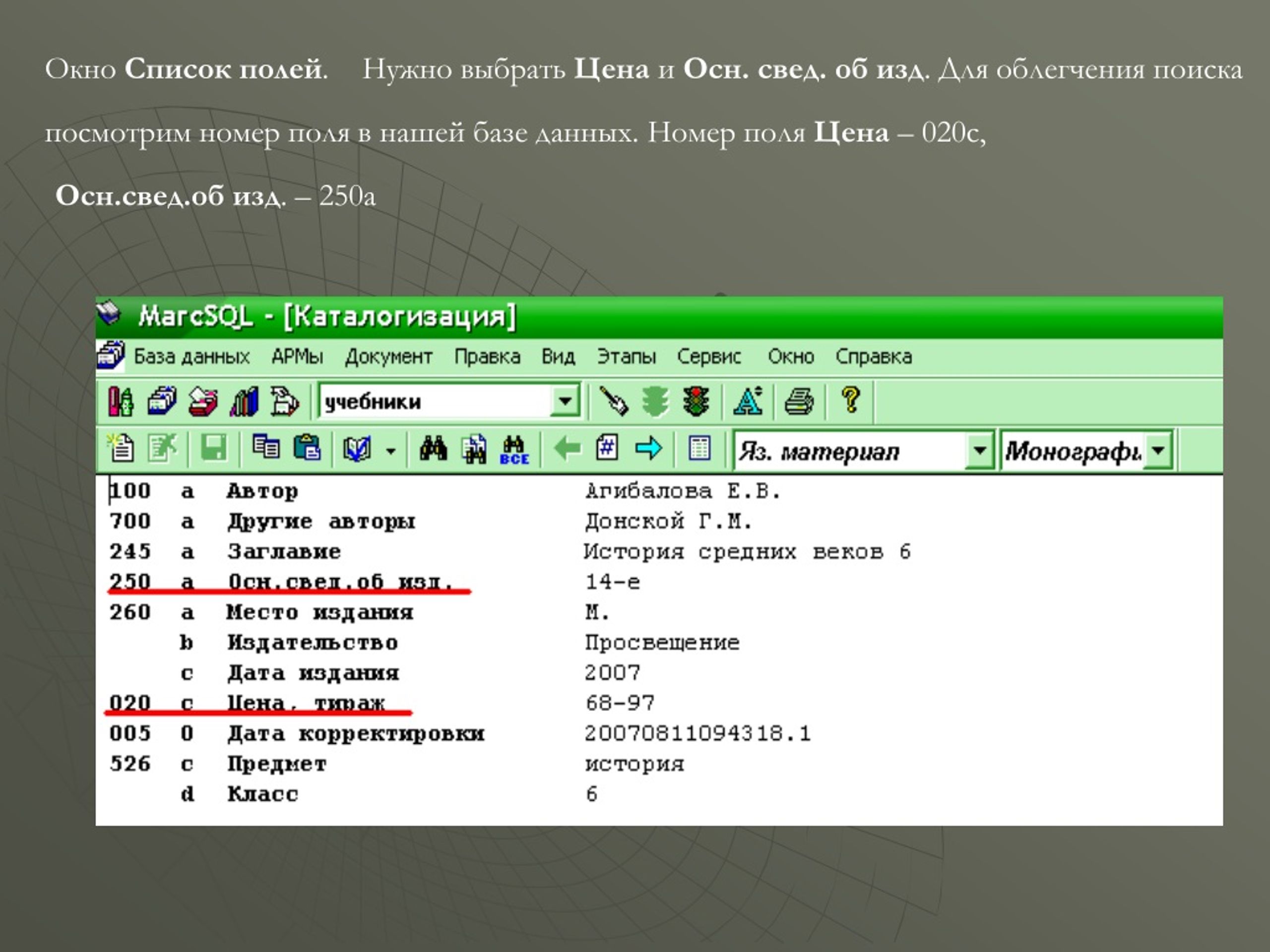Click the first toolbar icon with red marker
Viewport: 1270px width, 952px height.
pyautogui.click(x=121, y=401)
